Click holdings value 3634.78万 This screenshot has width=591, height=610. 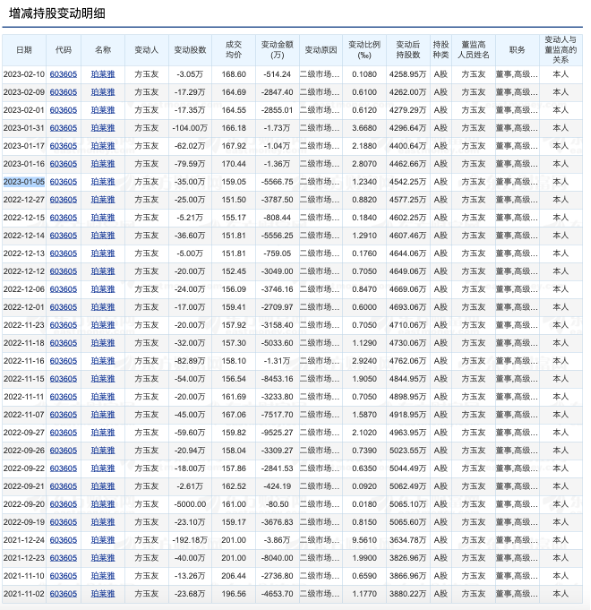click(x=408, y=540)
